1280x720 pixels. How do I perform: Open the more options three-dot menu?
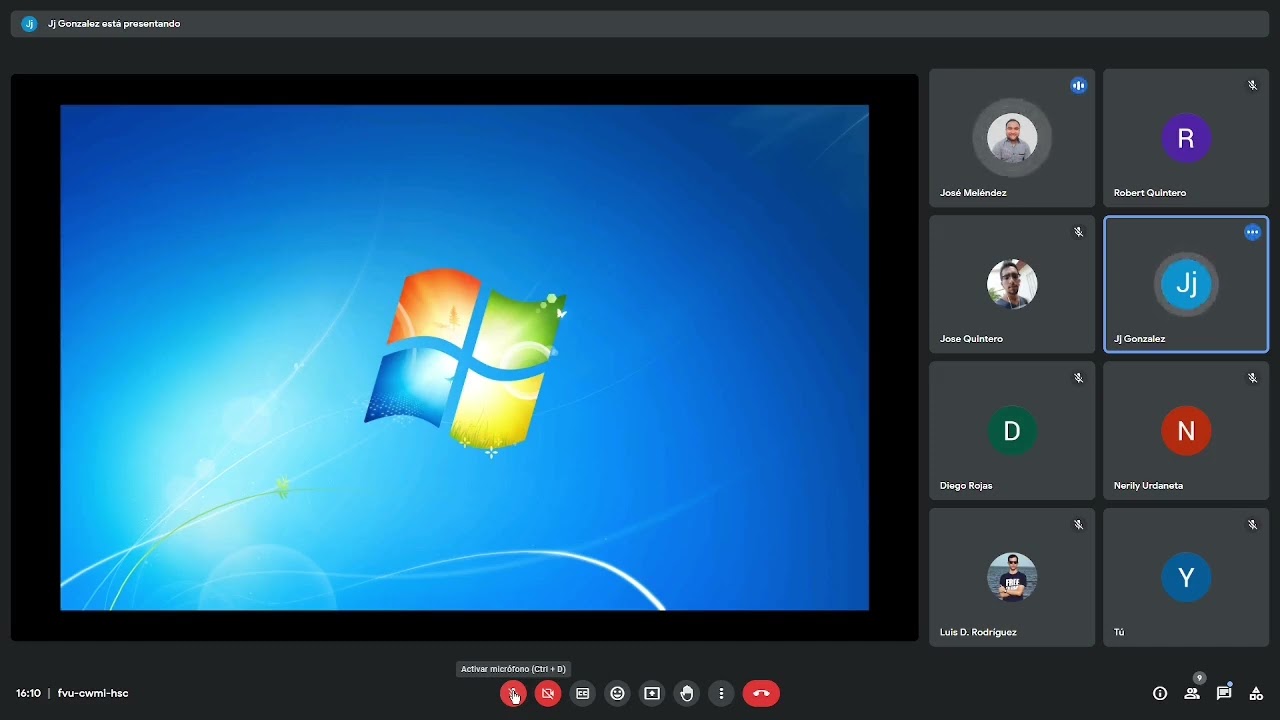click(x=721, y=693)
